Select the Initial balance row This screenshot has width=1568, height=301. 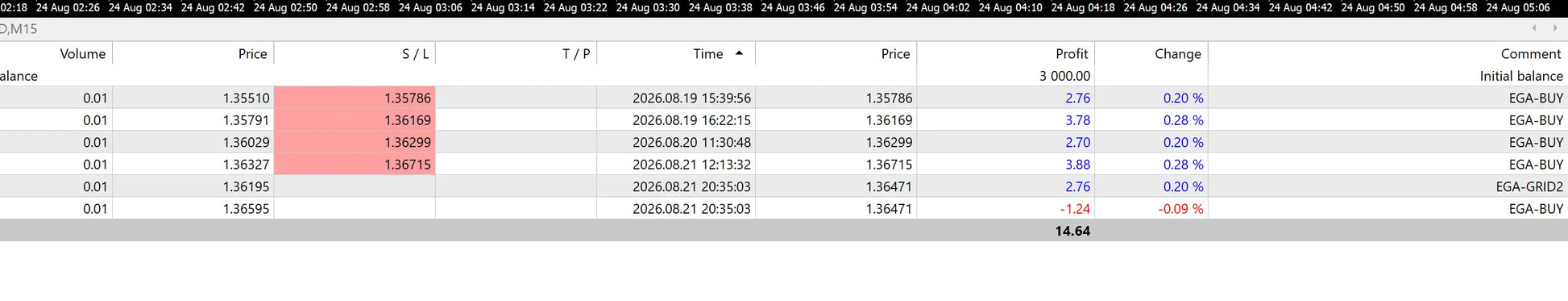[x=784, y=76]
